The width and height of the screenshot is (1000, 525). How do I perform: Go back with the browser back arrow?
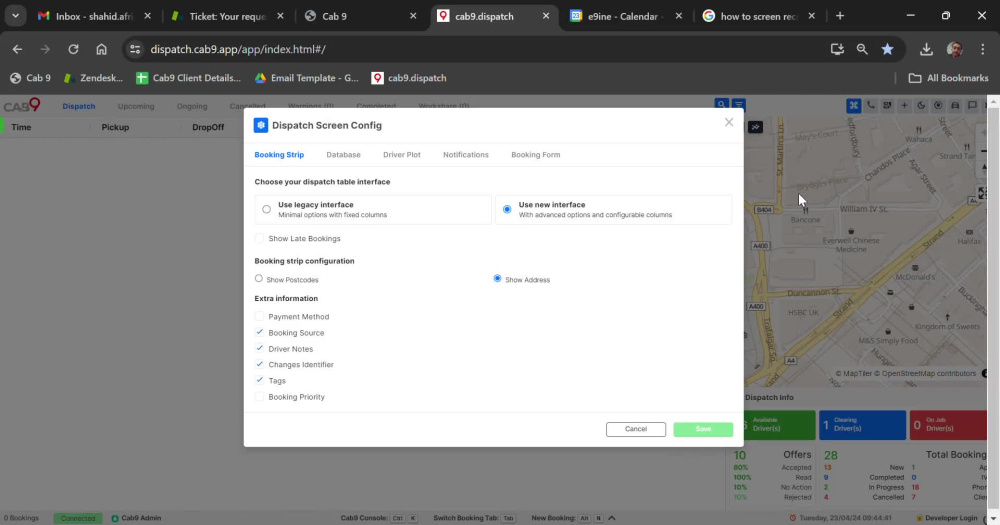[x=17, y=49]
